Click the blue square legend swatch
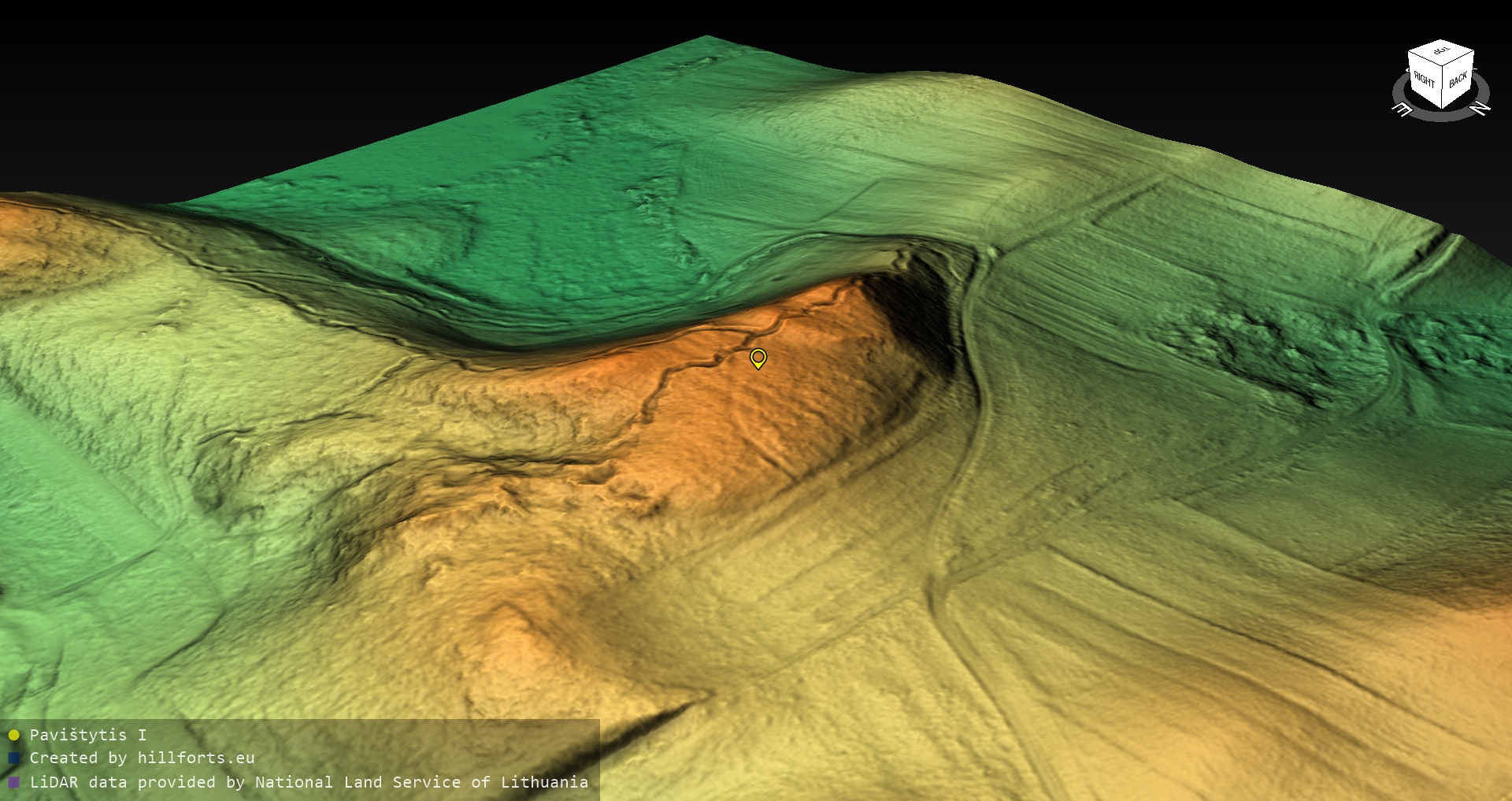The width and height of the screenshot is (1512, 801). pyautogui.click(x=13, y=758)
